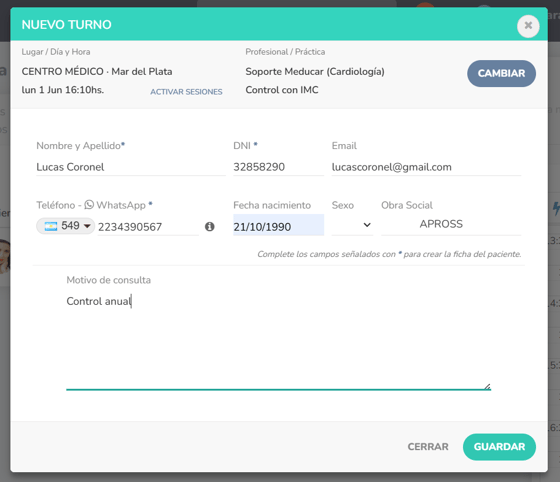Focus the Nombre y Apellido field
This screenshot has height=482, width=560.
tap(131, 167)
